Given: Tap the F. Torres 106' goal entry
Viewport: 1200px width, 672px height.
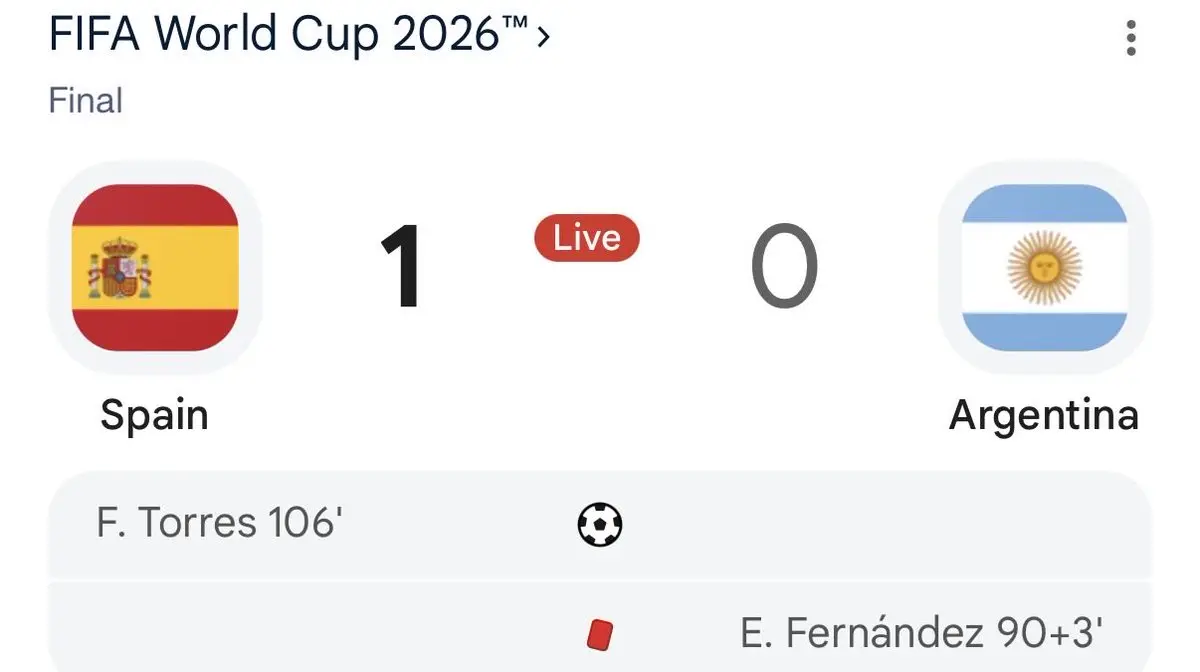Looking at the screenshot, I should click(220, 523).
